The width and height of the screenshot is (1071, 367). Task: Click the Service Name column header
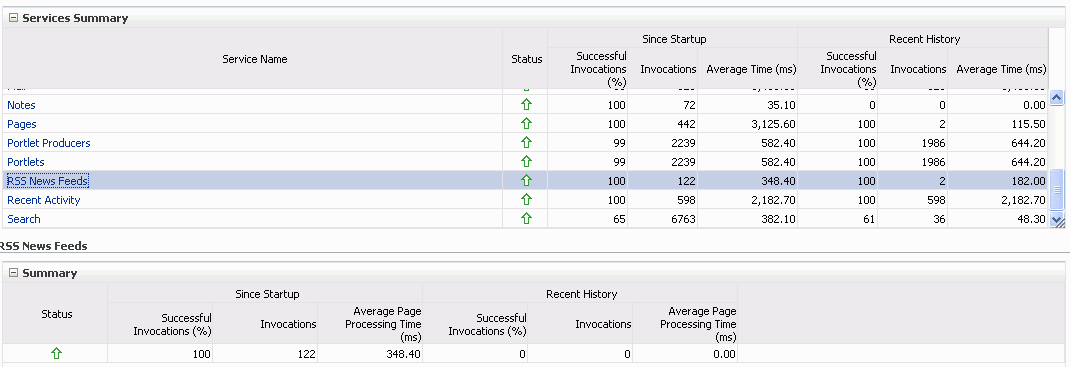pos(253,59)
